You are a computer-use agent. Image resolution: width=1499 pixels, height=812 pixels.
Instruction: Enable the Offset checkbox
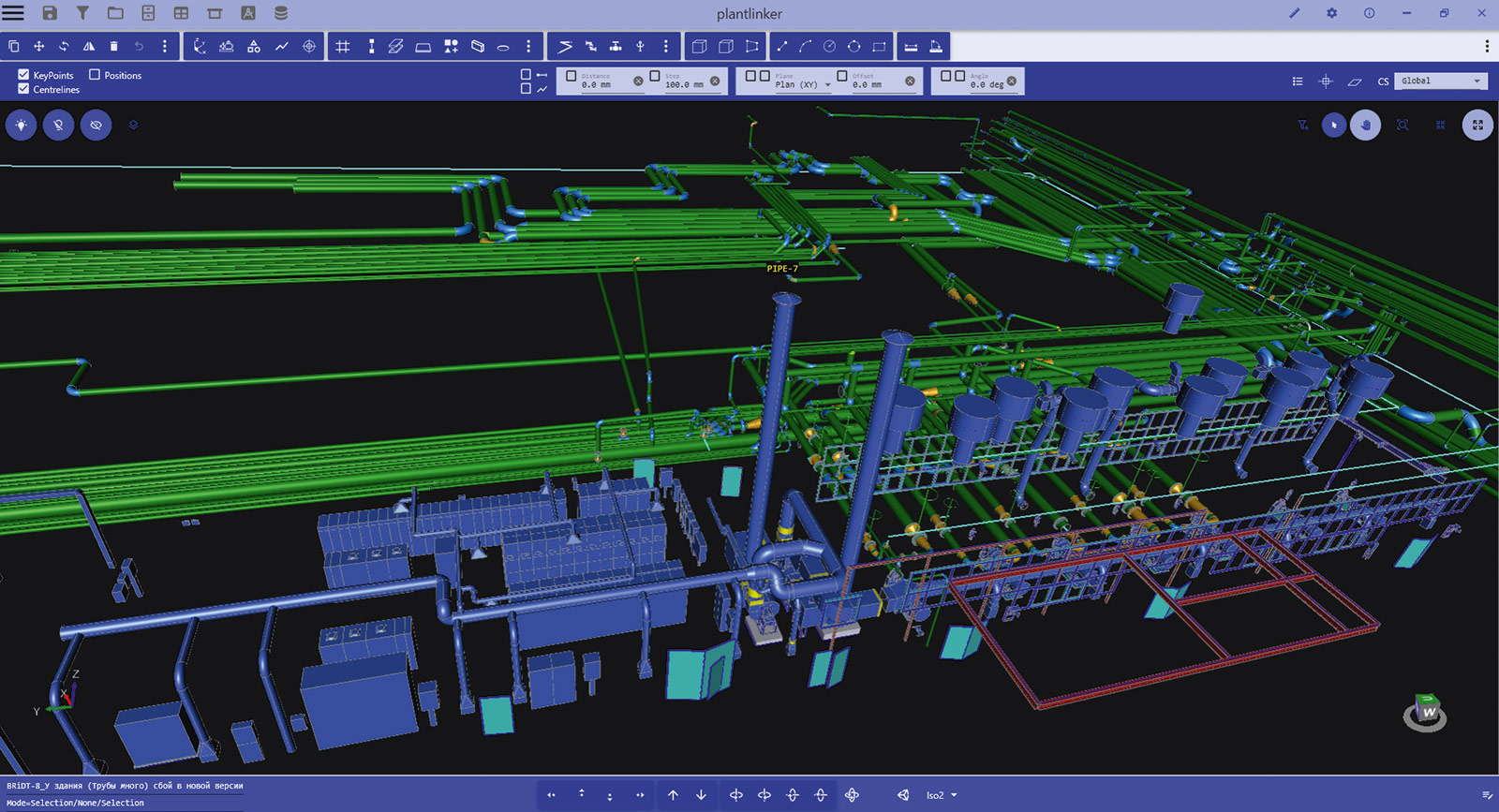click(841, 76)
